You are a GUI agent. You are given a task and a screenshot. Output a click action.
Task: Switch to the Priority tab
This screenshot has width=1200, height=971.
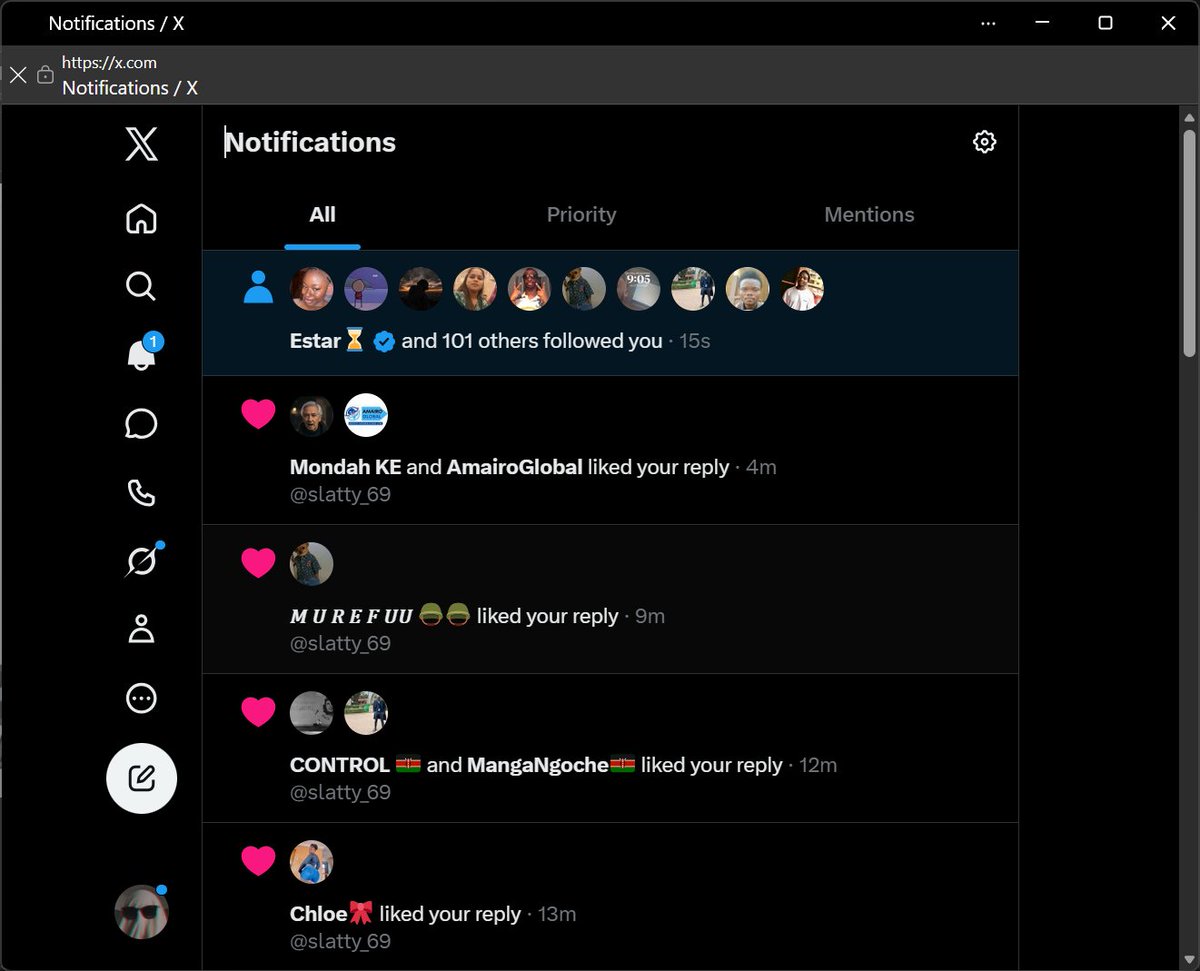pyautogui.click(x=581, y=215)
